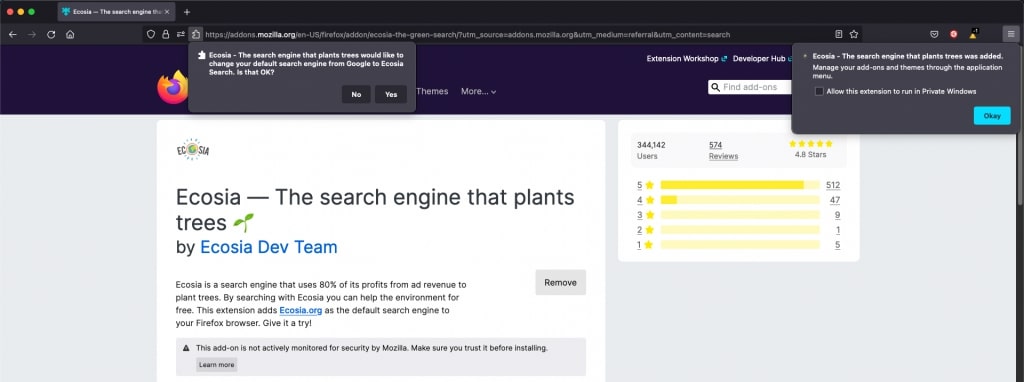The height and width of the screenshot is (382, 1024).
Task: Filter reviews by 5 star bar
Action: (x=740, y=185)
